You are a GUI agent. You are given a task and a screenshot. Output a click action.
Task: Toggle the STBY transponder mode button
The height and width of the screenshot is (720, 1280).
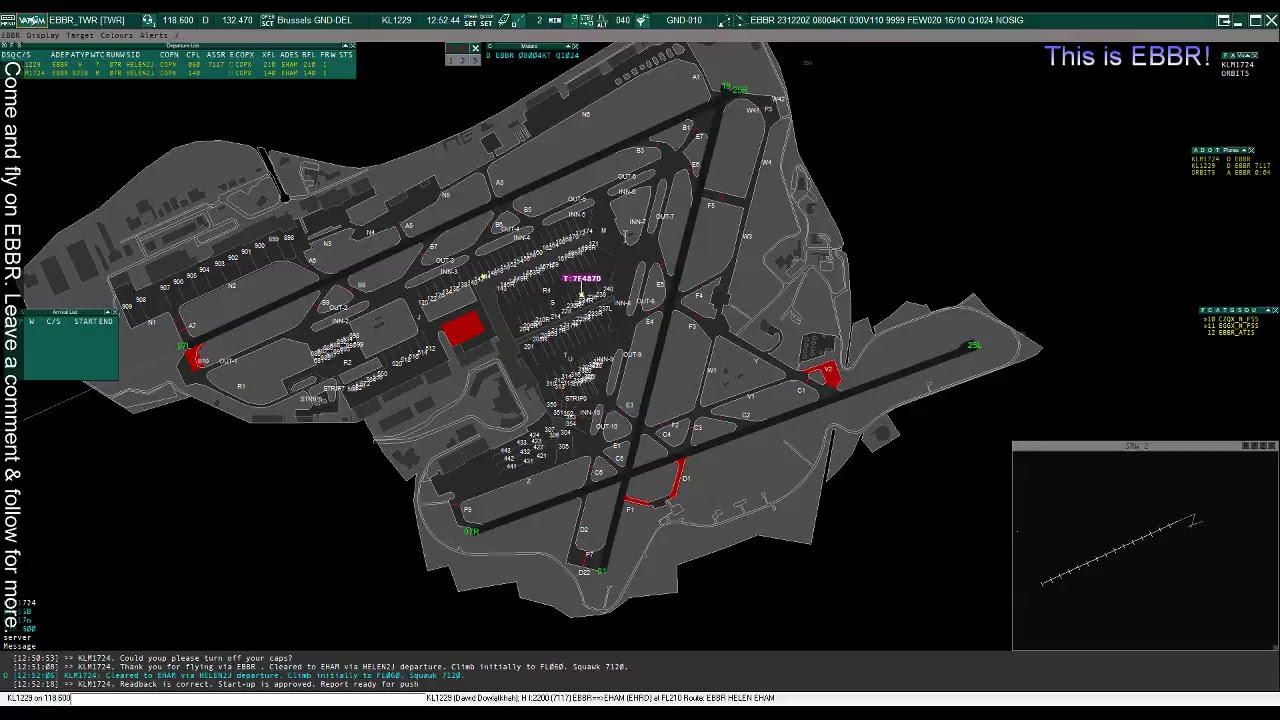pyautogui.click(x=587, y=20)
